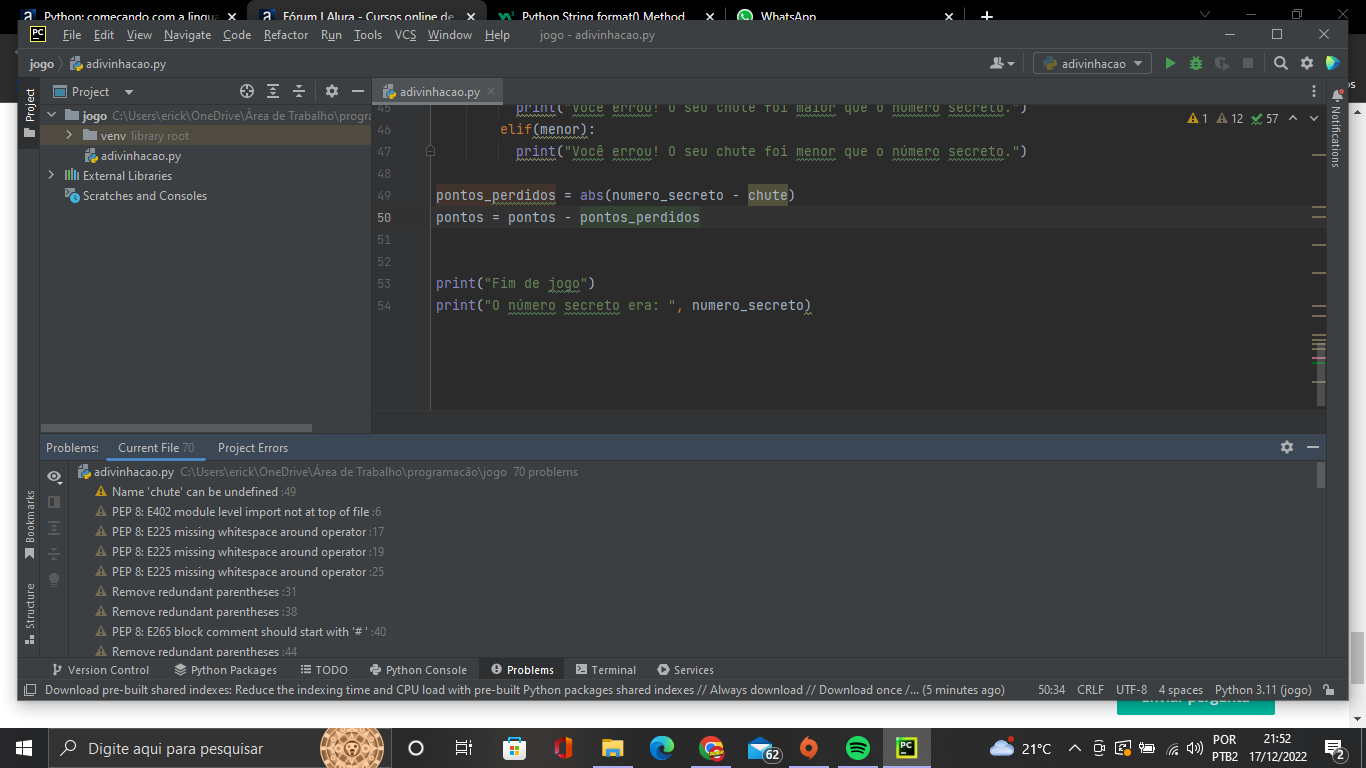Click the read-only lock icon in status bar

coord(1328,690)
